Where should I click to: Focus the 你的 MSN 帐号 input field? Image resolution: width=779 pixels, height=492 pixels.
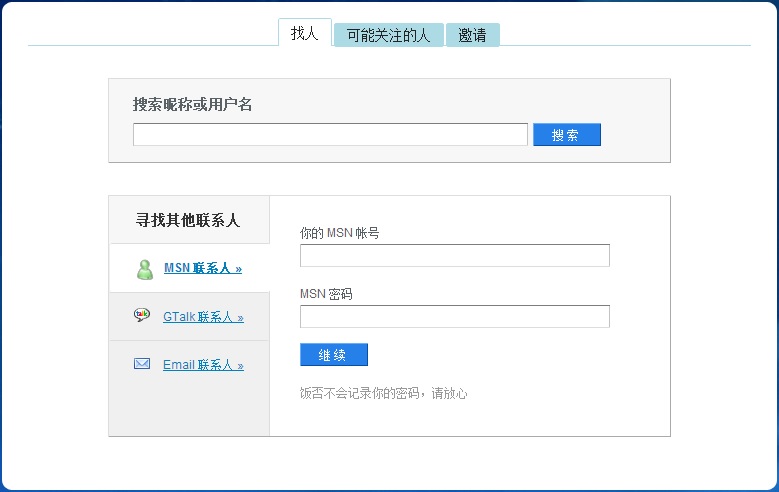455,255
